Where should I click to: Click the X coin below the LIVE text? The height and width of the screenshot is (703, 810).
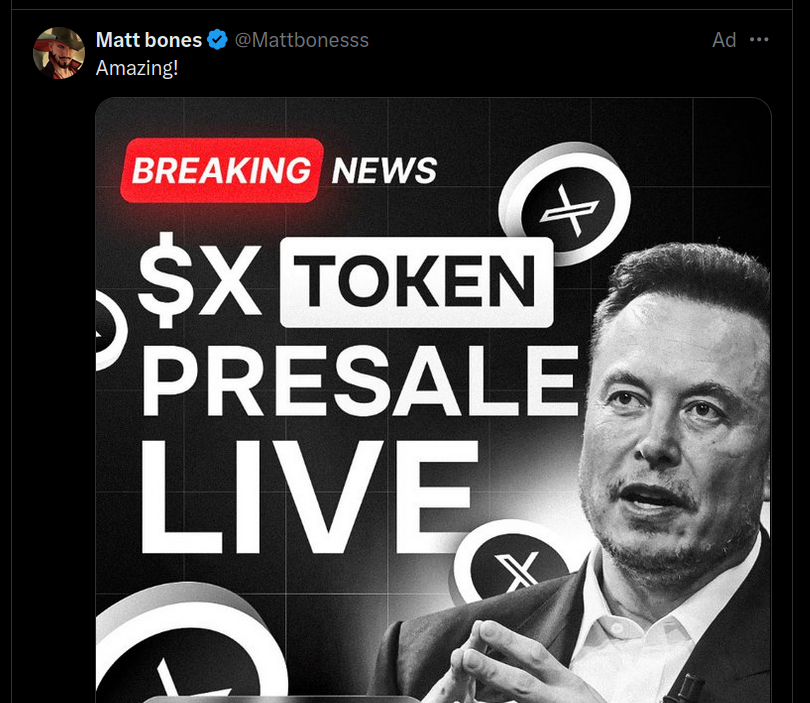pos(511,563)
